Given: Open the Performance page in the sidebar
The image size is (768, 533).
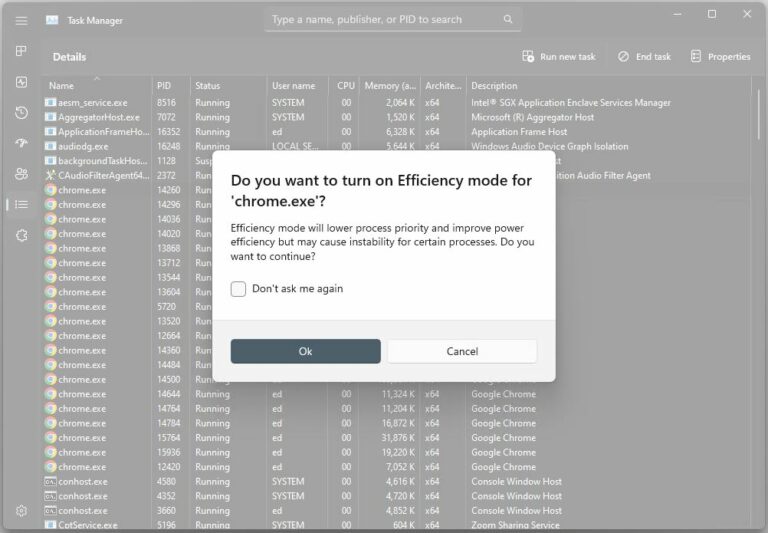Looking at the screenshot, I should (x=21, y=82).
